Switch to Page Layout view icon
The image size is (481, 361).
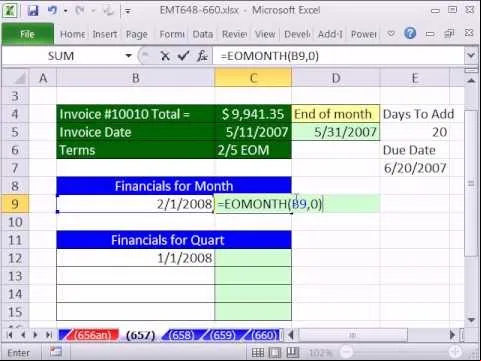click(x=275, y=352)
